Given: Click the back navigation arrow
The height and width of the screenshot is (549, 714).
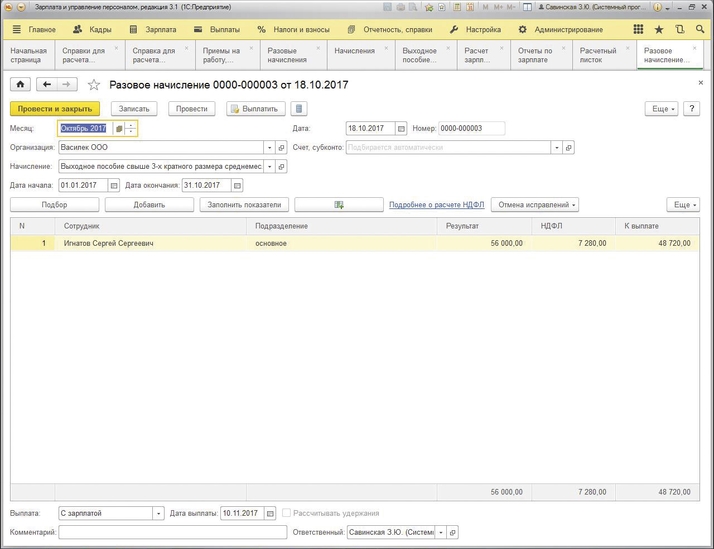Looking at the screenshot, I should (46, 85).
